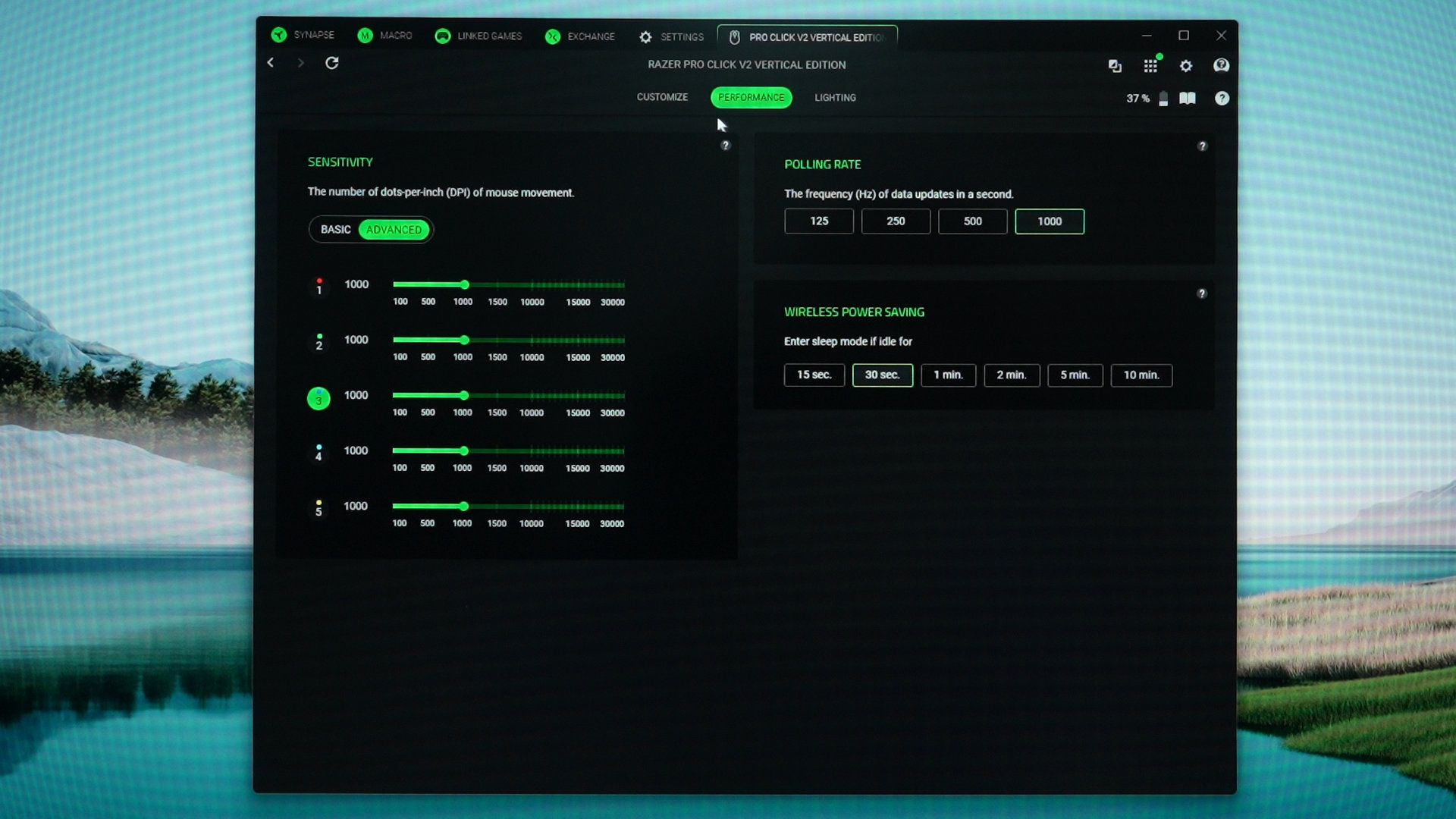Image resolution: width=1456 pixels, height=819 pixels.
Task: Click the stage 1 DPI slider handle
Action: [x=465, y=284]
